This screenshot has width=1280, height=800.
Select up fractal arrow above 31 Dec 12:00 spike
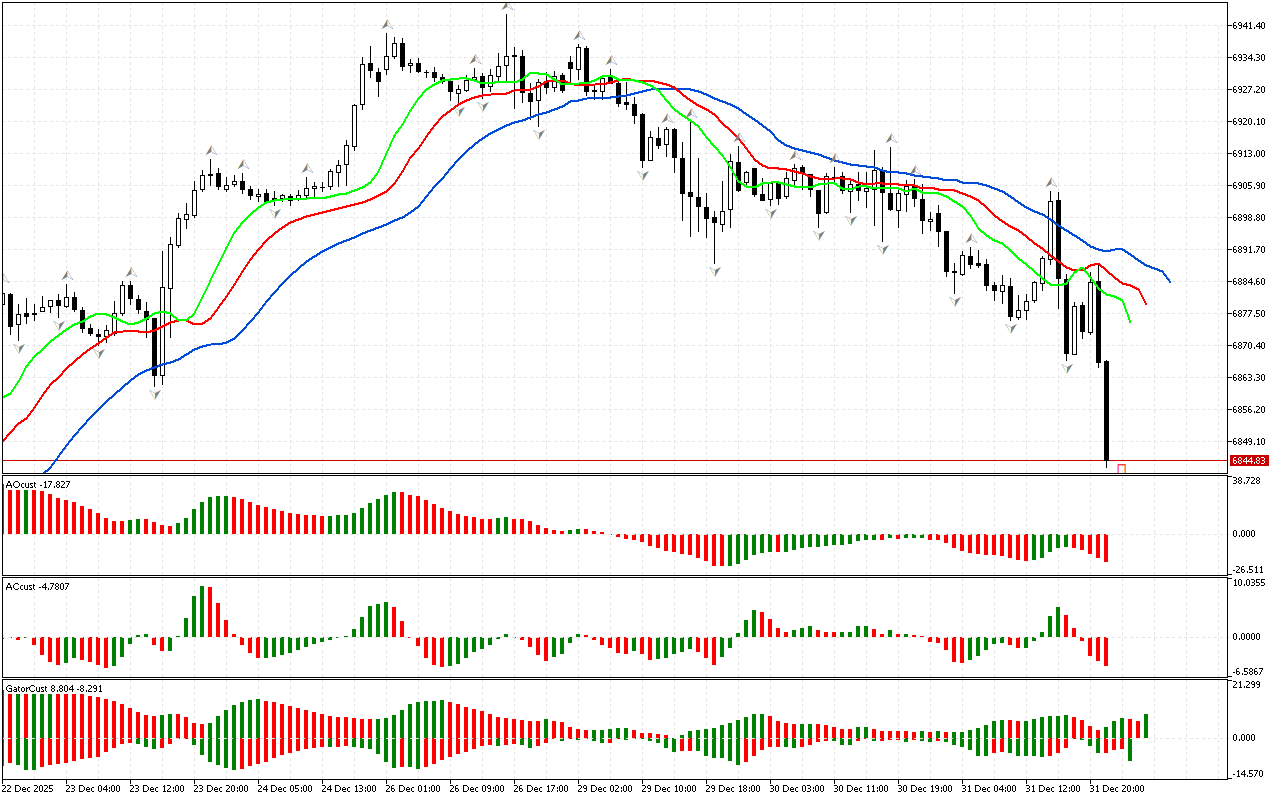click(1051, 183)
